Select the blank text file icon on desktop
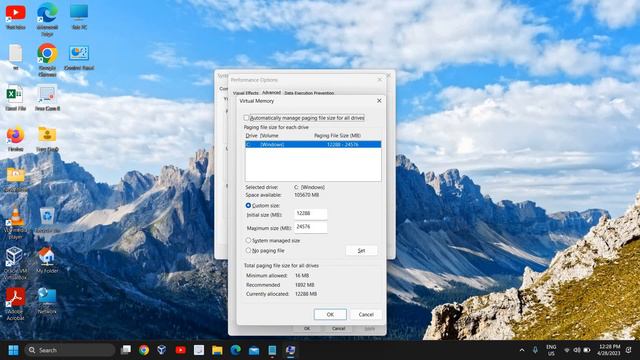Viewport: 640px width, 360px height. [16, 57]
